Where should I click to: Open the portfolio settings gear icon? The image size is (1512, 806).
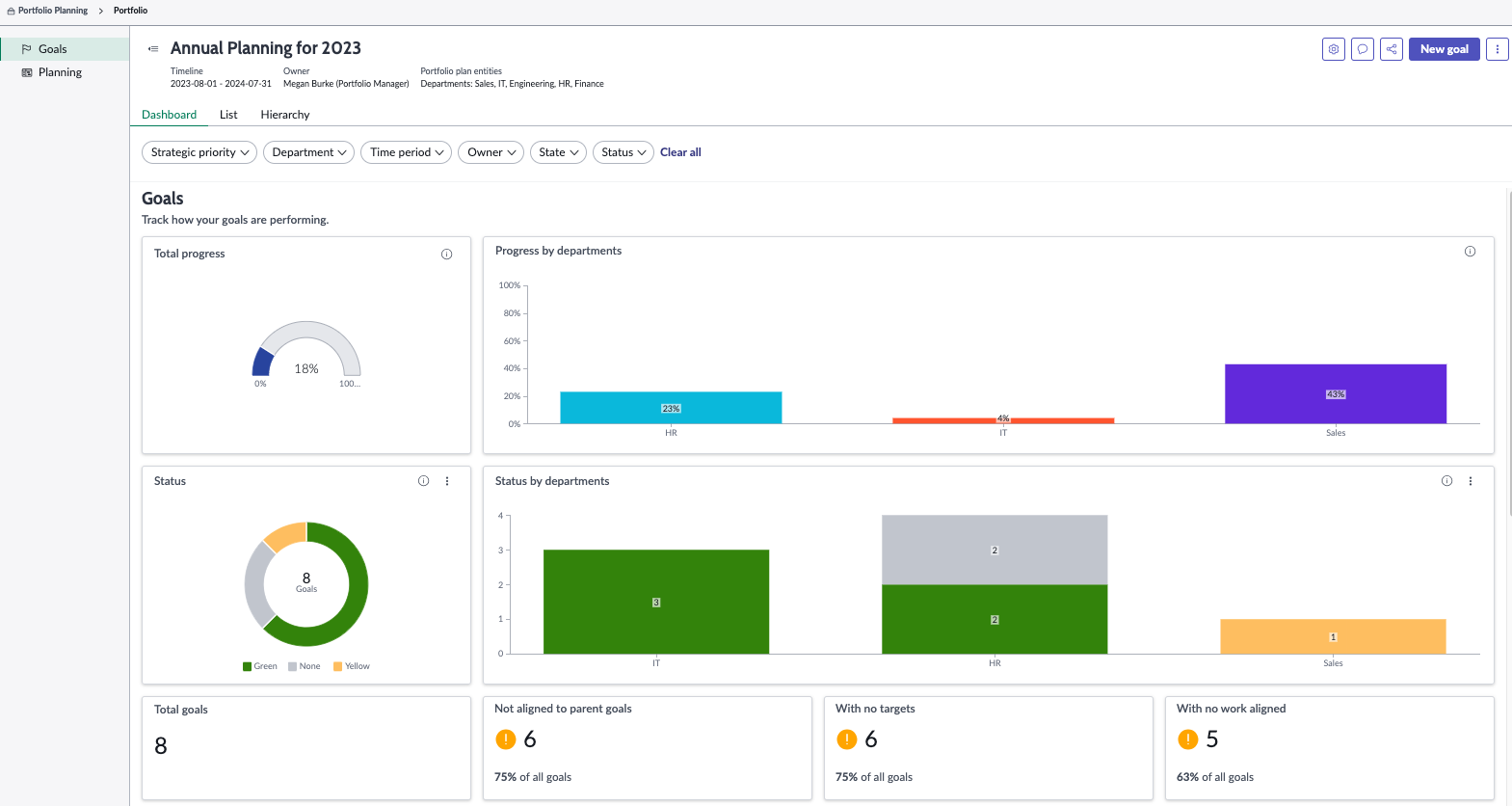1334,49
